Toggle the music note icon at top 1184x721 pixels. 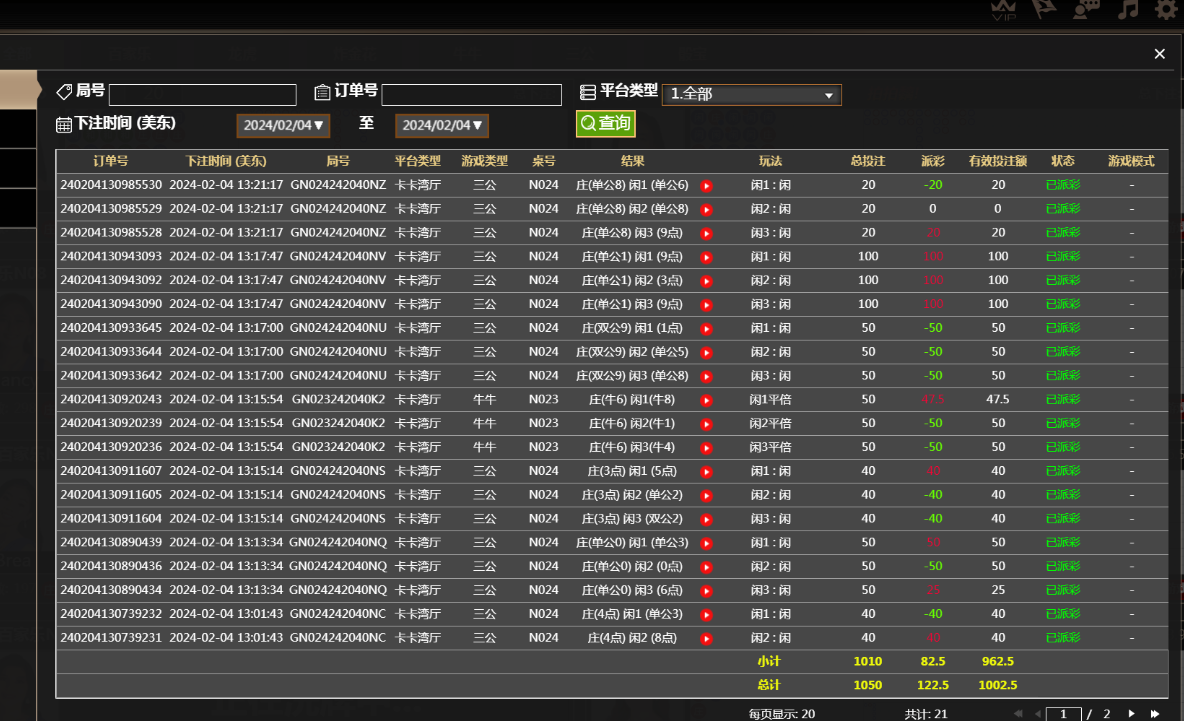coord(1128,9)
